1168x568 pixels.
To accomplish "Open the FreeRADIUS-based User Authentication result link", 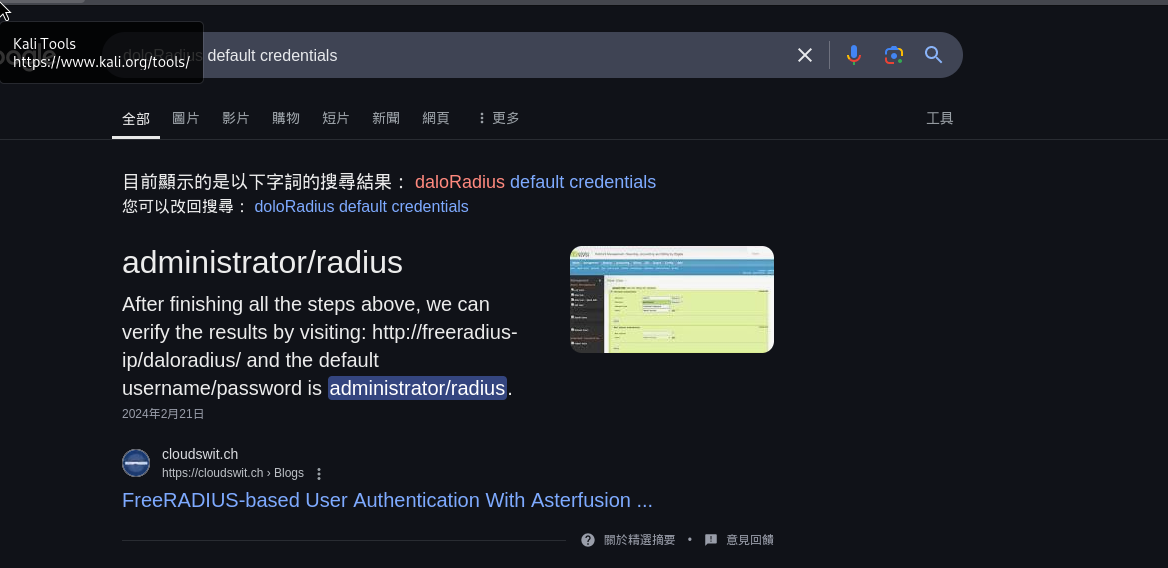I will tap(387, 500).
